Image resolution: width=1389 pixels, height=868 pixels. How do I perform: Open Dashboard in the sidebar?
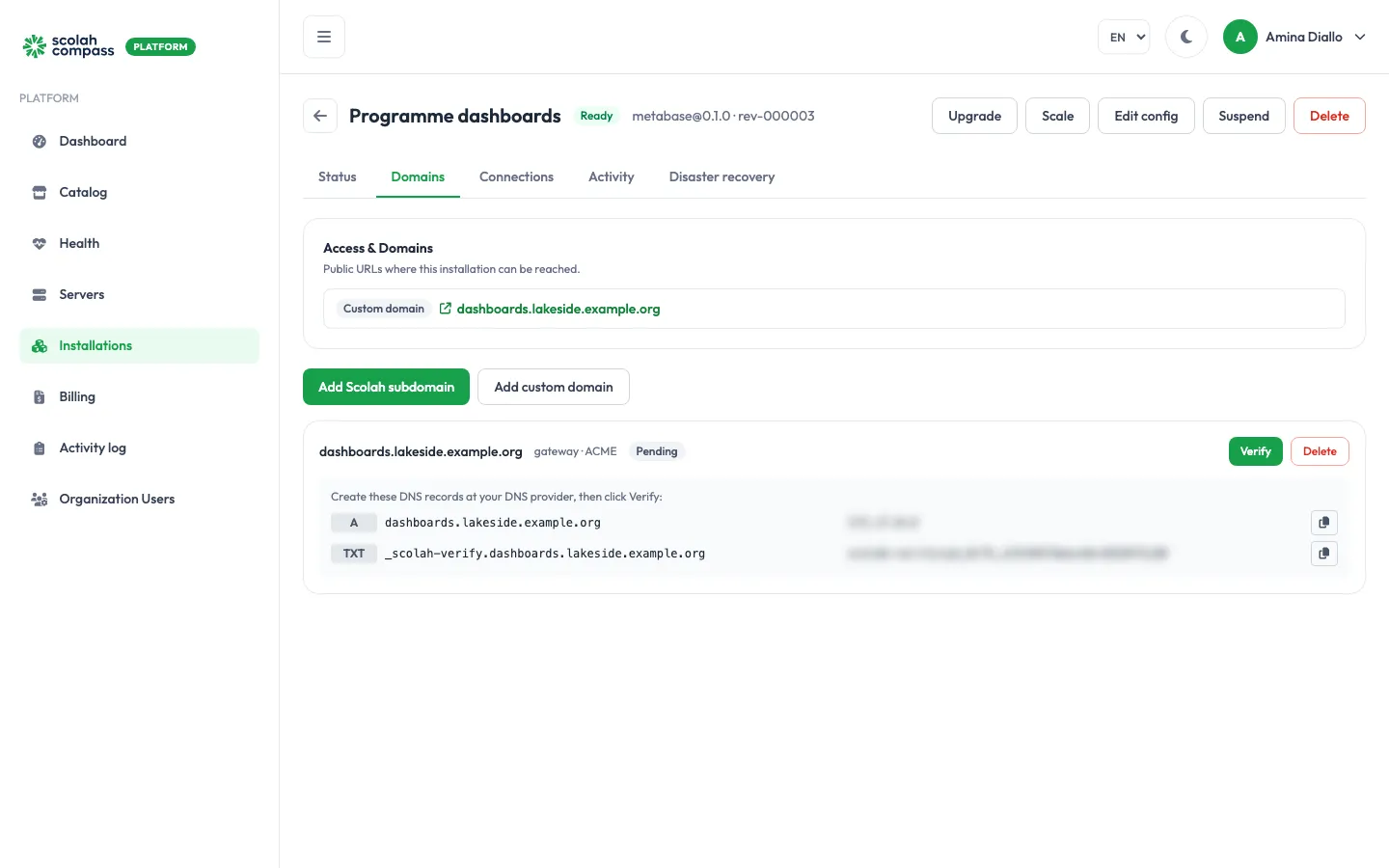(x=139, y=142)
